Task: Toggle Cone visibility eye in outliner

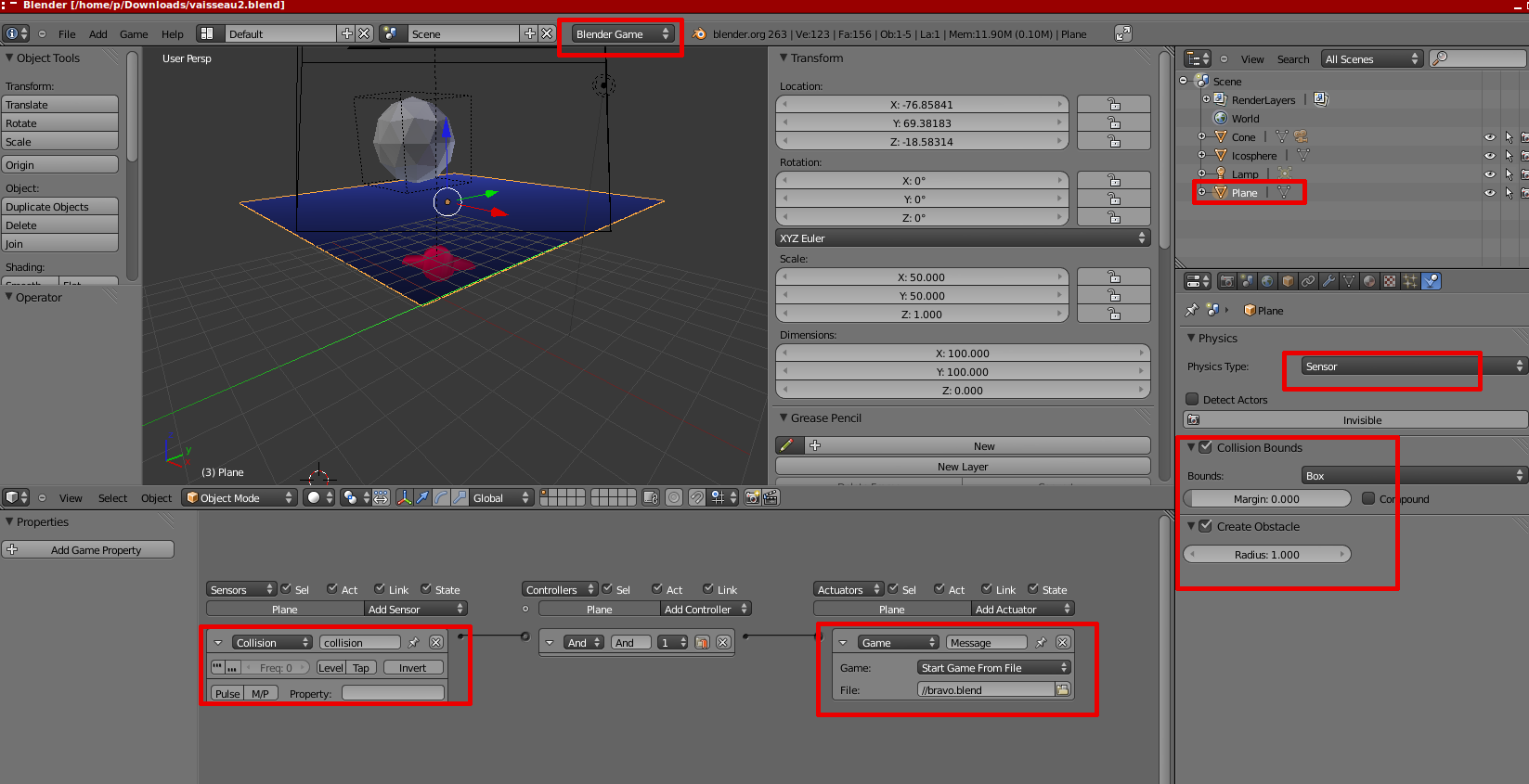Action: [x=1490, y=137]
